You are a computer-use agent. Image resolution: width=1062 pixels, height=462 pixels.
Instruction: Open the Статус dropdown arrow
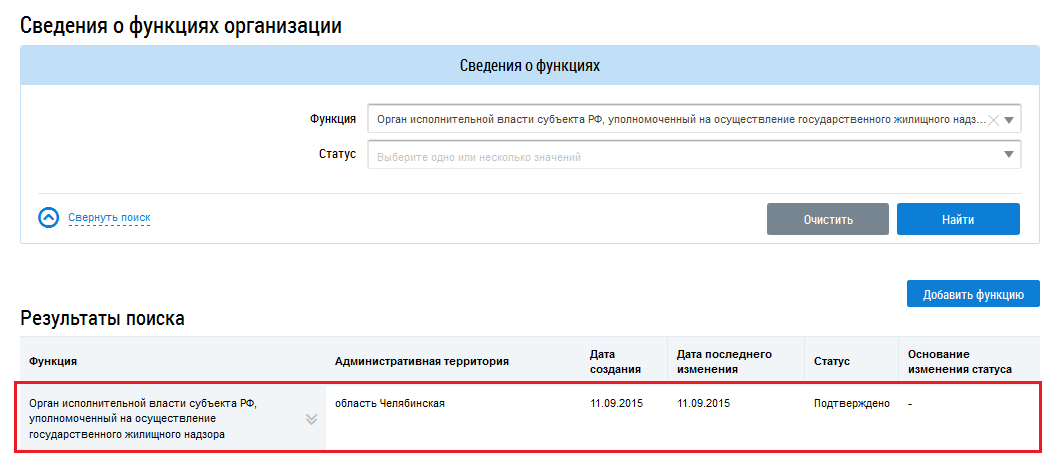pyautogui.click(x=1010, y=156)
